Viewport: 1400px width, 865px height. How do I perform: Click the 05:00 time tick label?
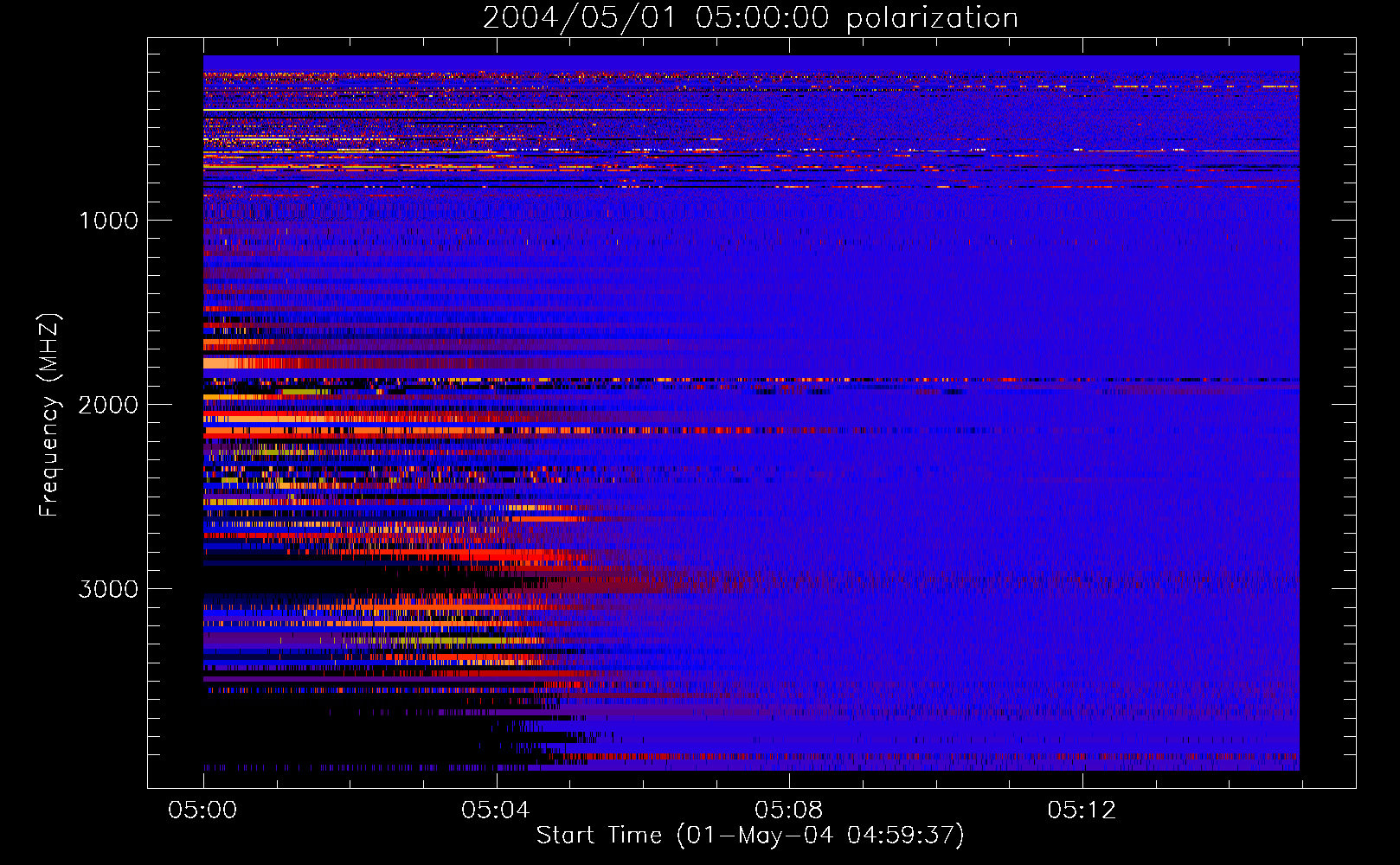pyautogui.click(x=203, y=811)
